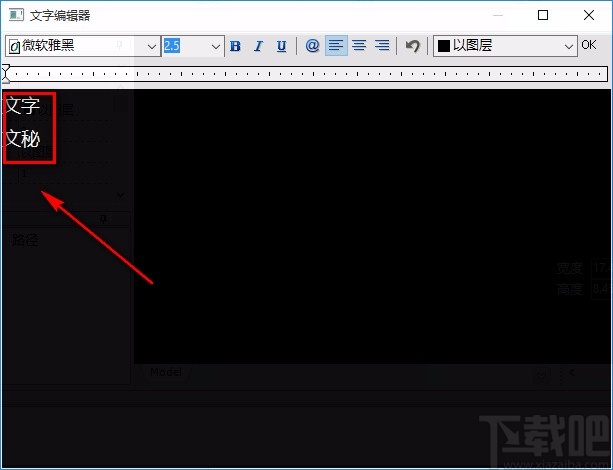Click the middle of the ruler bar
The height and width of the screenshot is (470, 613).
tap(306, 73)
